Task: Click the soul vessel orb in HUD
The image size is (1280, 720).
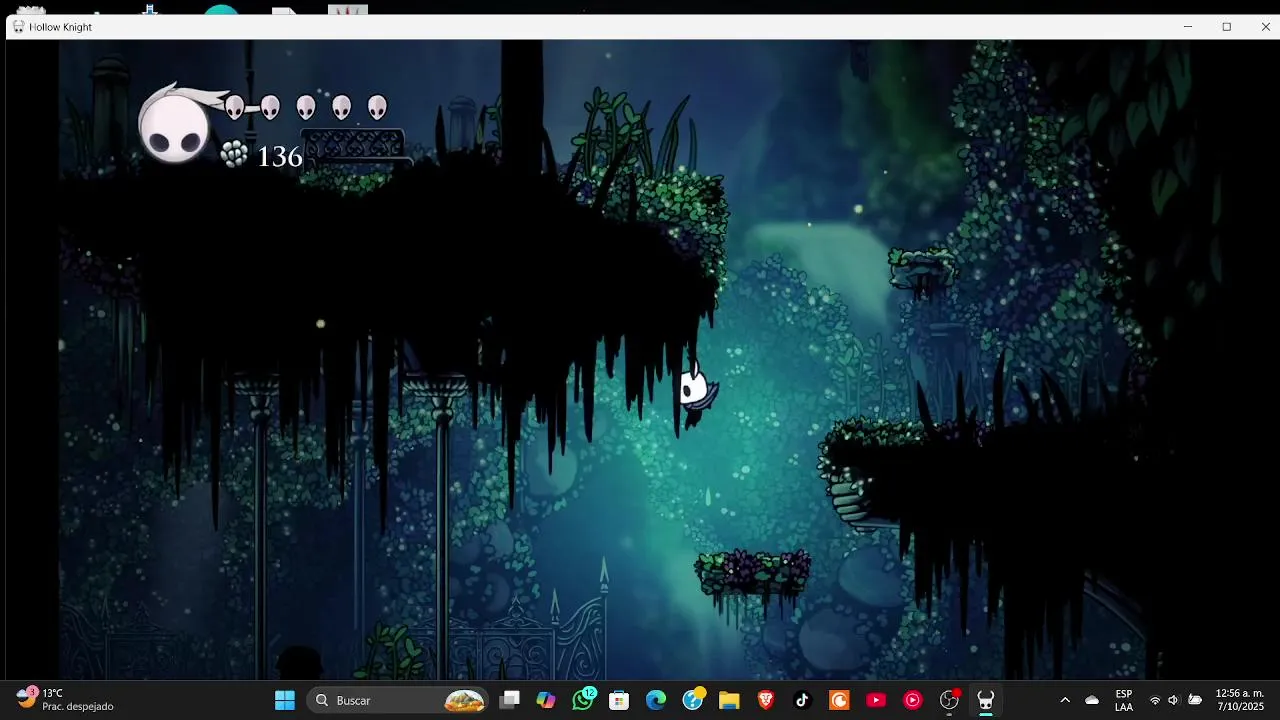Action: coord(176,128)
